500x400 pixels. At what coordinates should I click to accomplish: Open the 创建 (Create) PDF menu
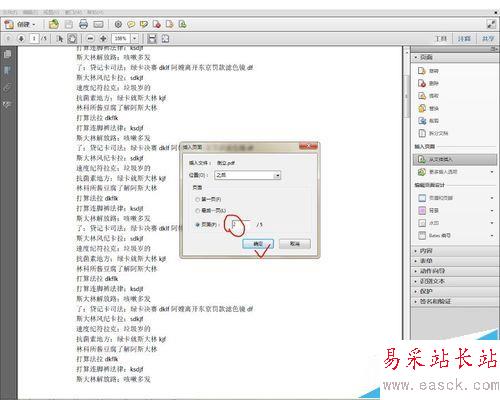tap(20, 24)
